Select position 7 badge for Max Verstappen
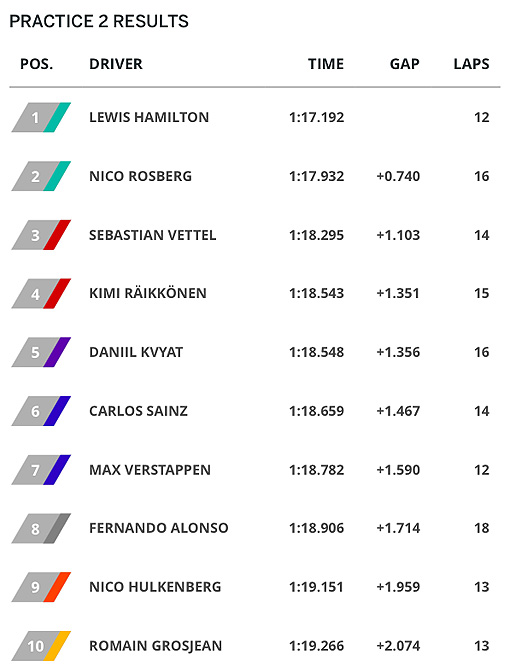 [x=41, y=470]
